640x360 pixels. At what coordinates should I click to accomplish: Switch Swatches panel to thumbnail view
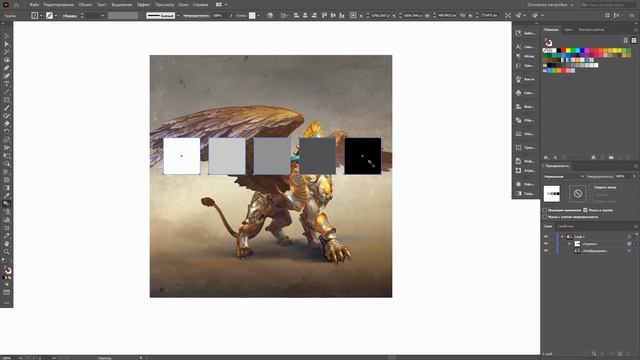click(634, 40)
